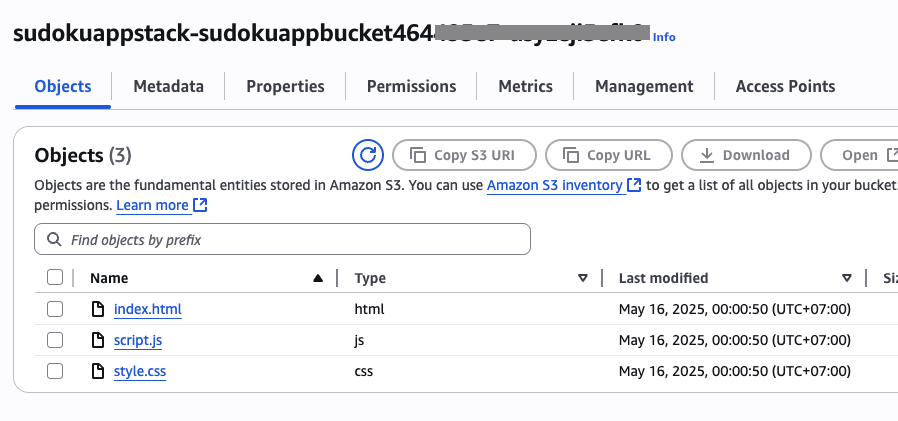
Task: Open the style.css object link
Action: click(140, 371)
